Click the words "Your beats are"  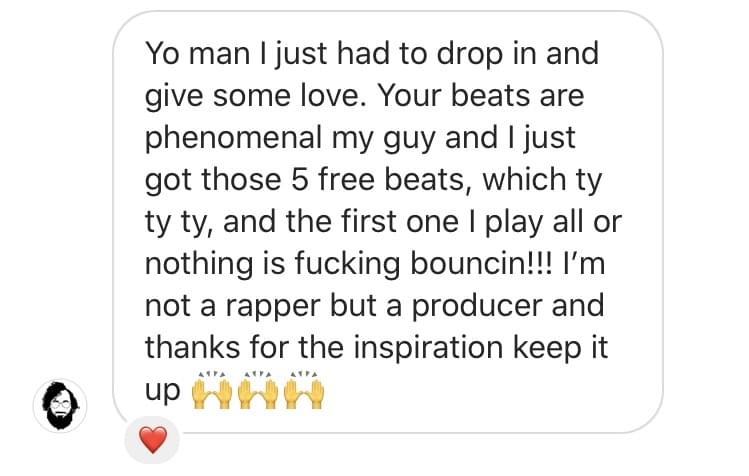coord(481,95)
